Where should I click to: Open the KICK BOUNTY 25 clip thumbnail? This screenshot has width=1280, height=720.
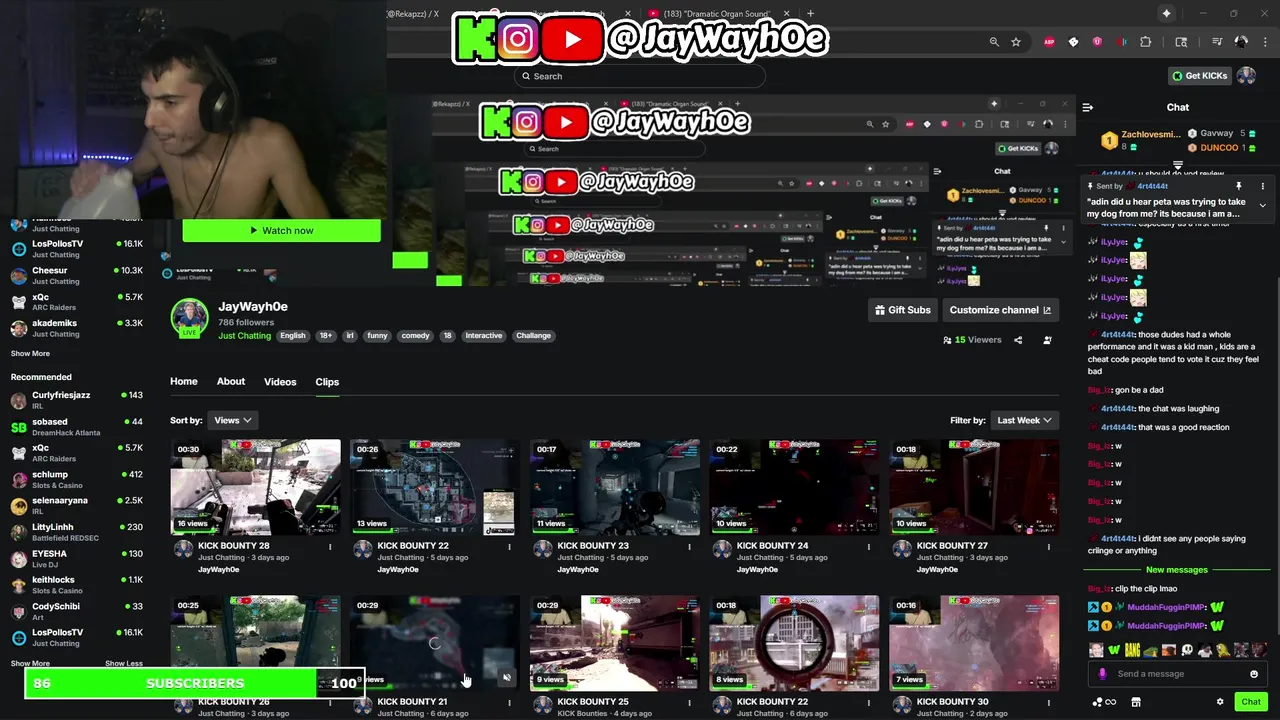[x=614, y=643]
